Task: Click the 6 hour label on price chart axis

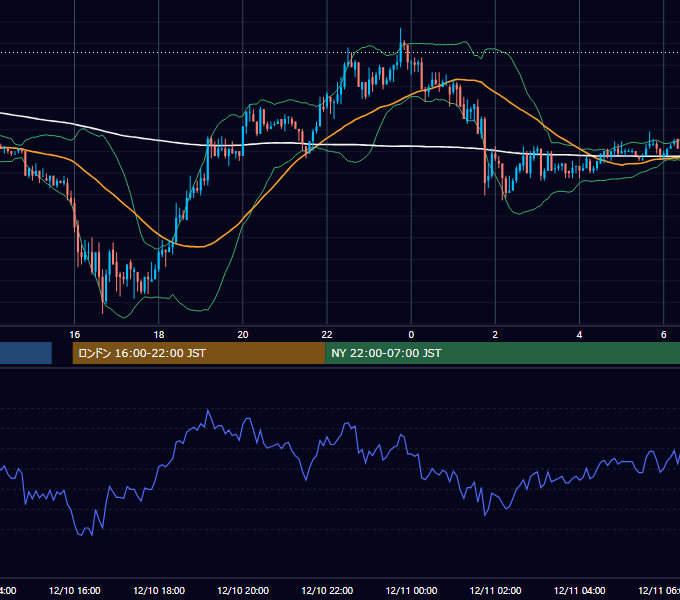Action: pos(664,334)
